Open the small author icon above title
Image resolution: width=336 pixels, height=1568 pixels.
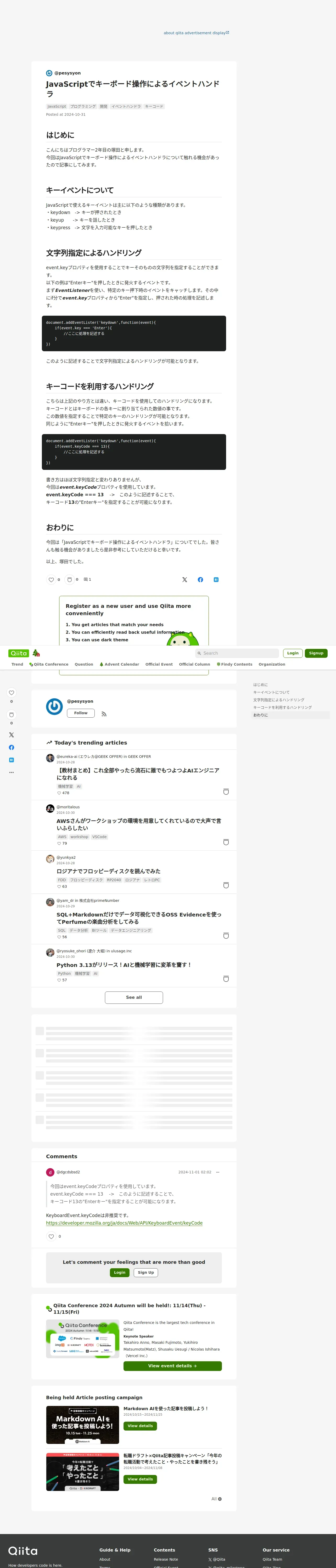(49, 73)
